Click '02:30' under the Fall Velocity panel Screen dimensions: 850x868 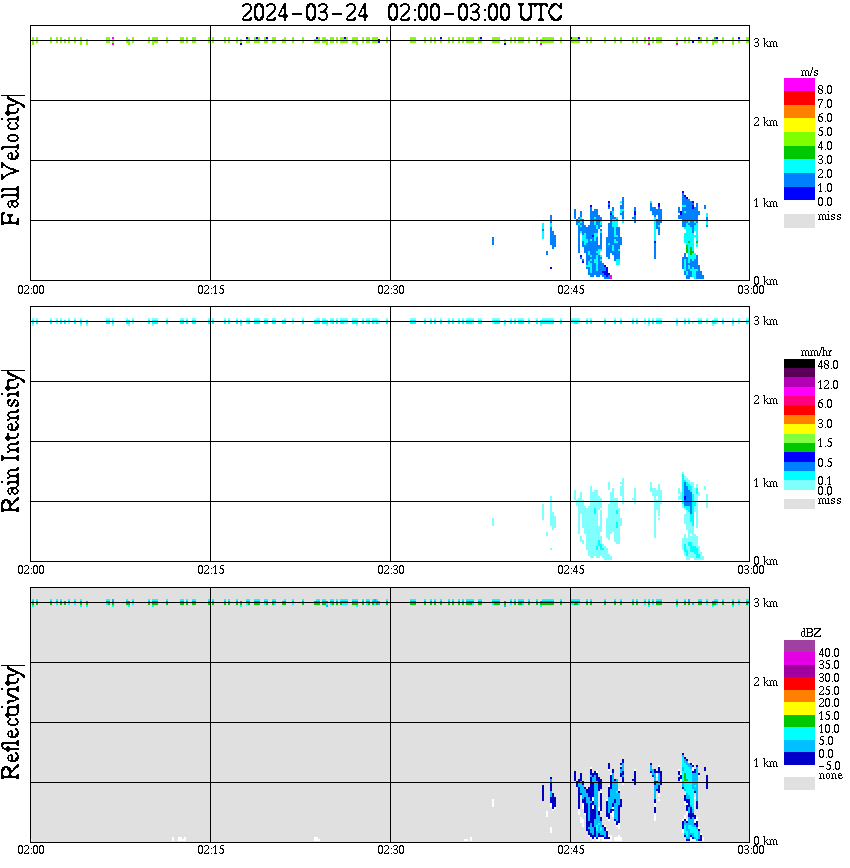click(x=391, y=290)
